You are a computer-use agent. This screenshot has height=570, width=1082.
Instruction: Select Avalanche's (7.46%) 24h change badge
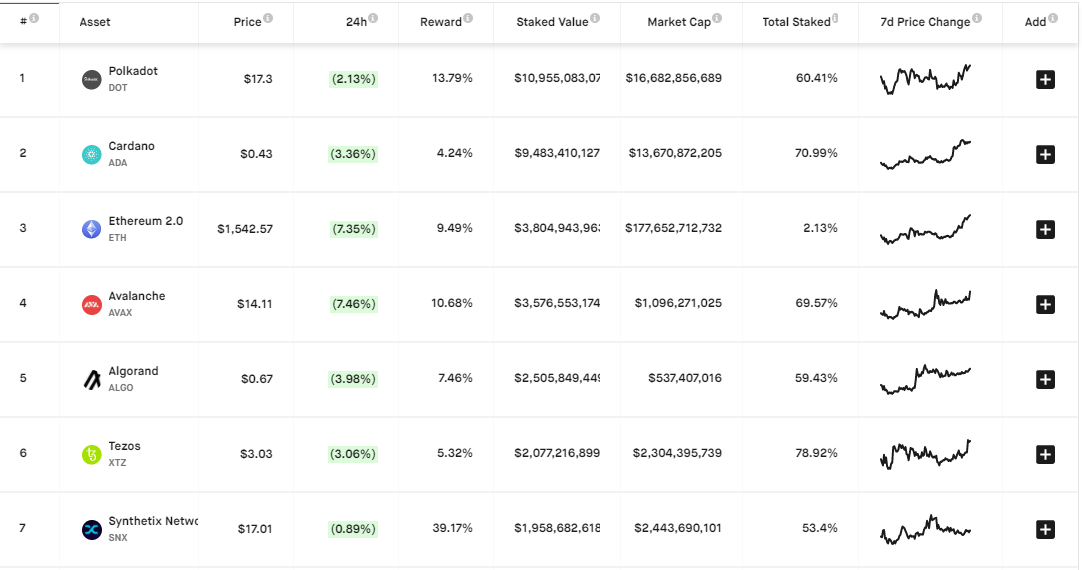click(353, 304)
